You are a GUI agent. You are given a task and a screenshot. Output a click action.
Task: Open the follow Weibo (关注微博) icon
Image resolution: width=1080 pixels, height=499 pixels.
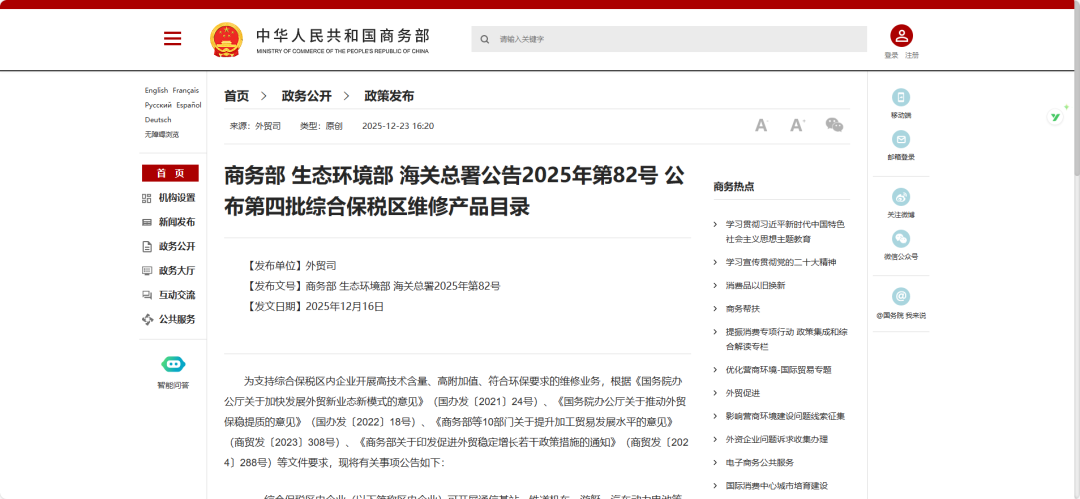(900, 196)
